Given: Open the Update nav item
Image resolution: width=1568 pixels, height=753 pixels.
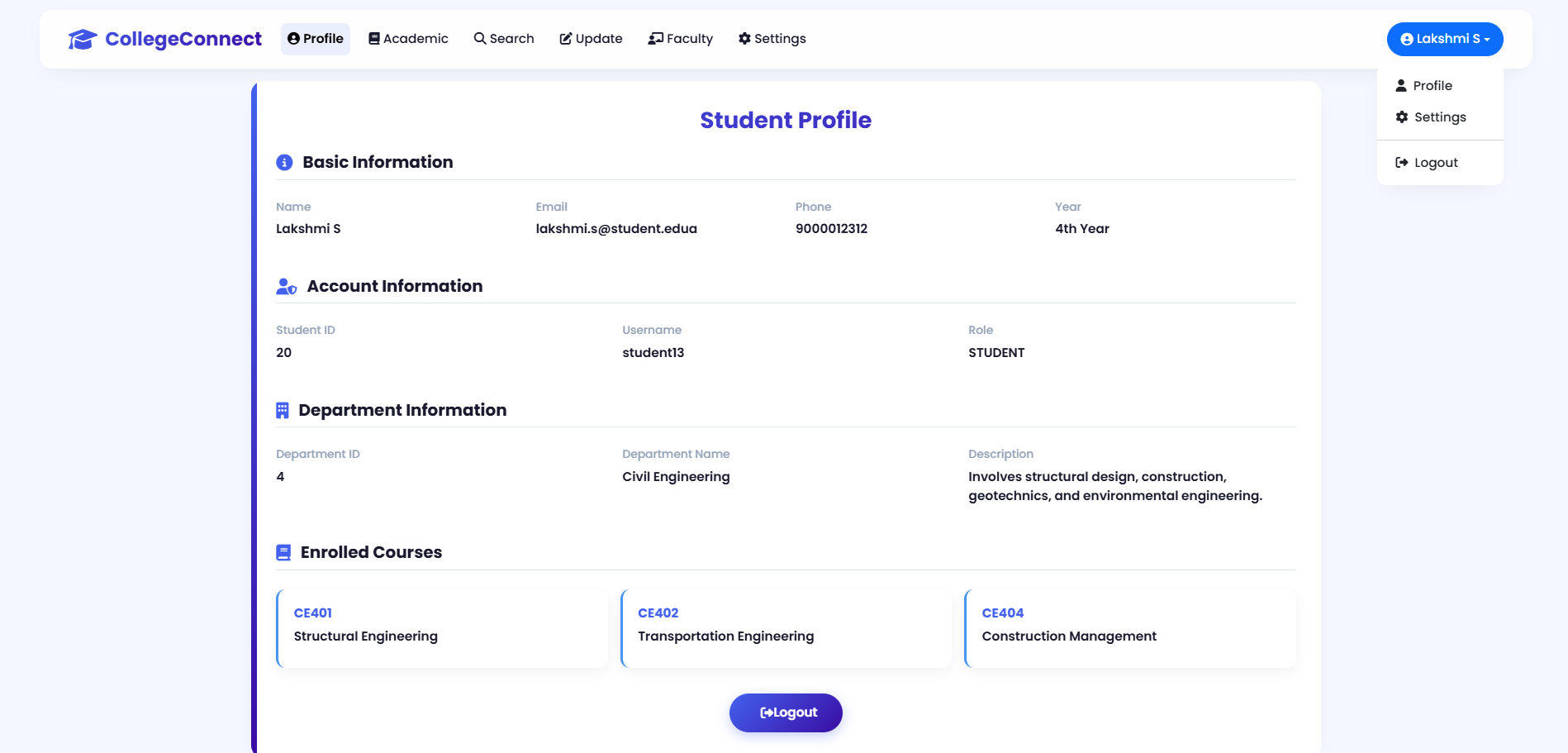Looking at the screenshot, I should point(591,39).
